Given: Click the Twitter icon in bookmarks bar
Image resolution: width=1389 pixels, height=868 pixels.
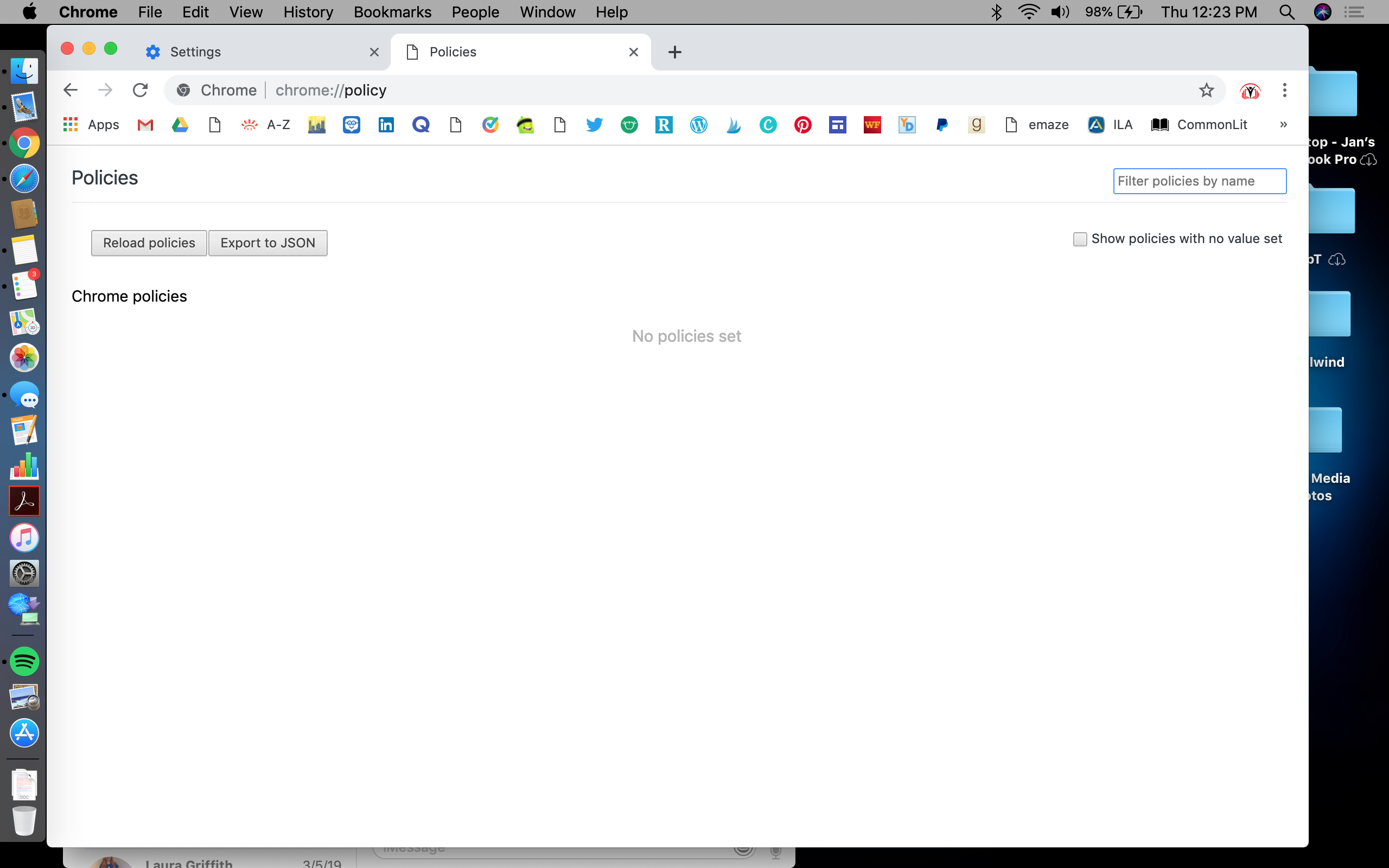Looking at the screenshot, I should tap(594, 124).
